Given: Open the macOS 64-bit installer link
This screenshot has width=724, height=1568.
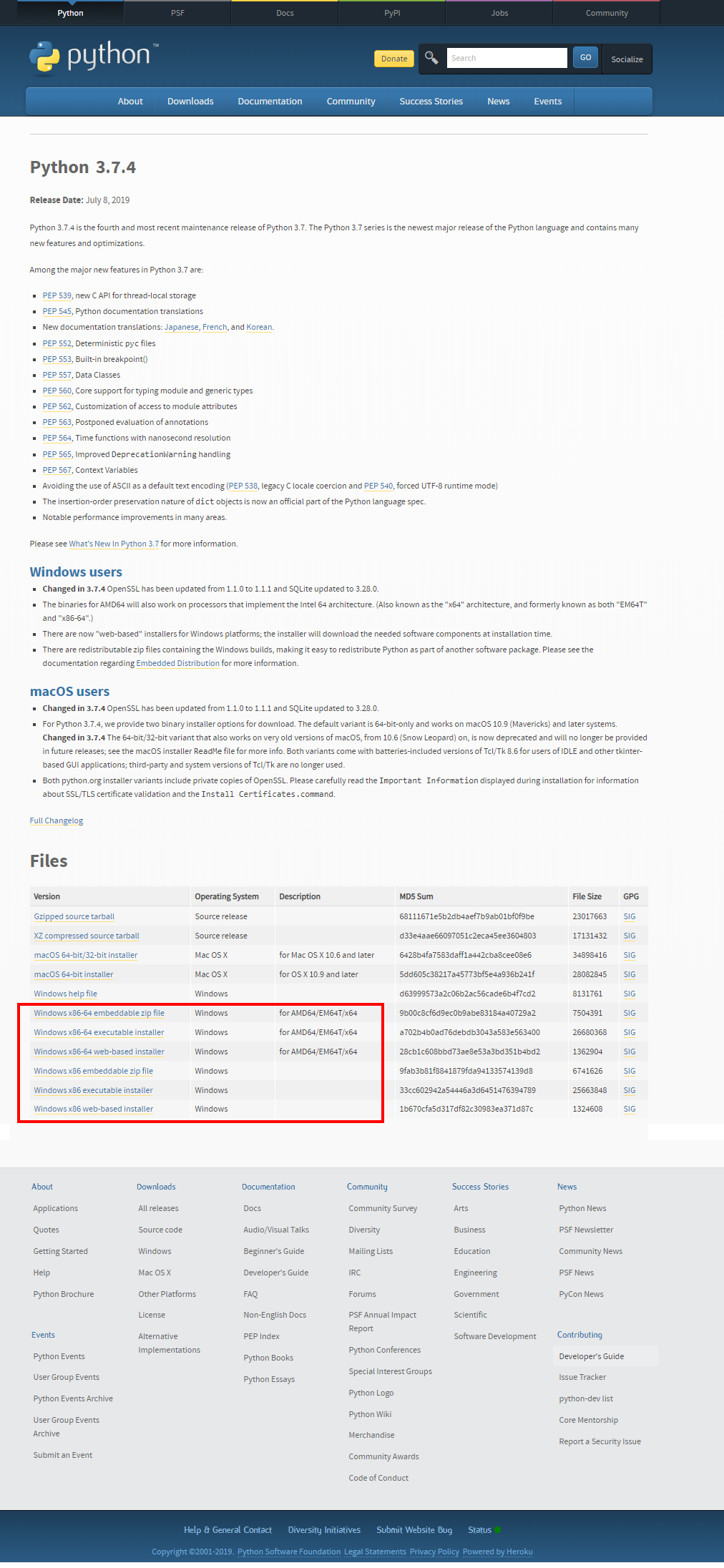Looking at the screenshot, I should click(74, 974).
